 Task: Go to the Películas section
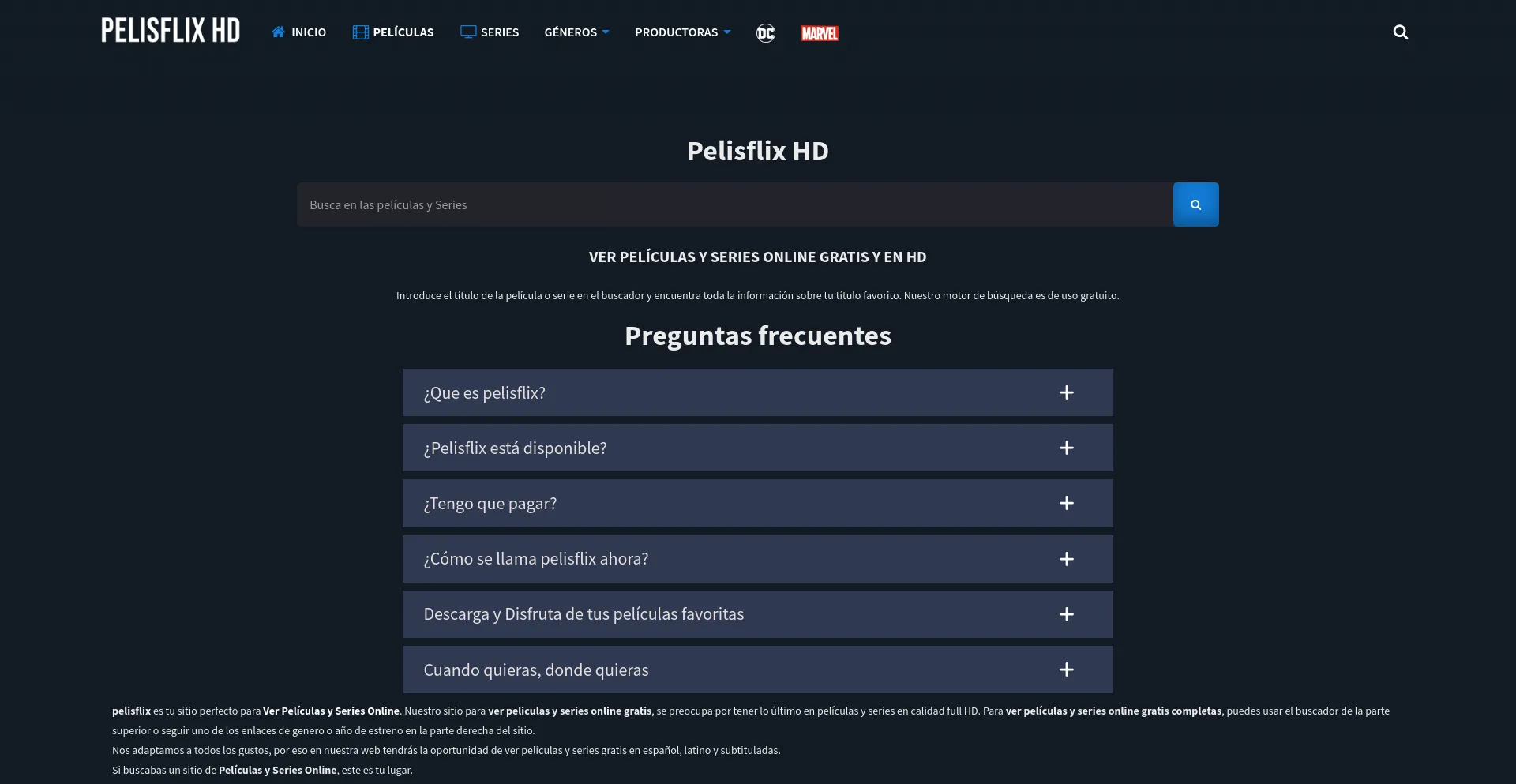pos(393,32)
